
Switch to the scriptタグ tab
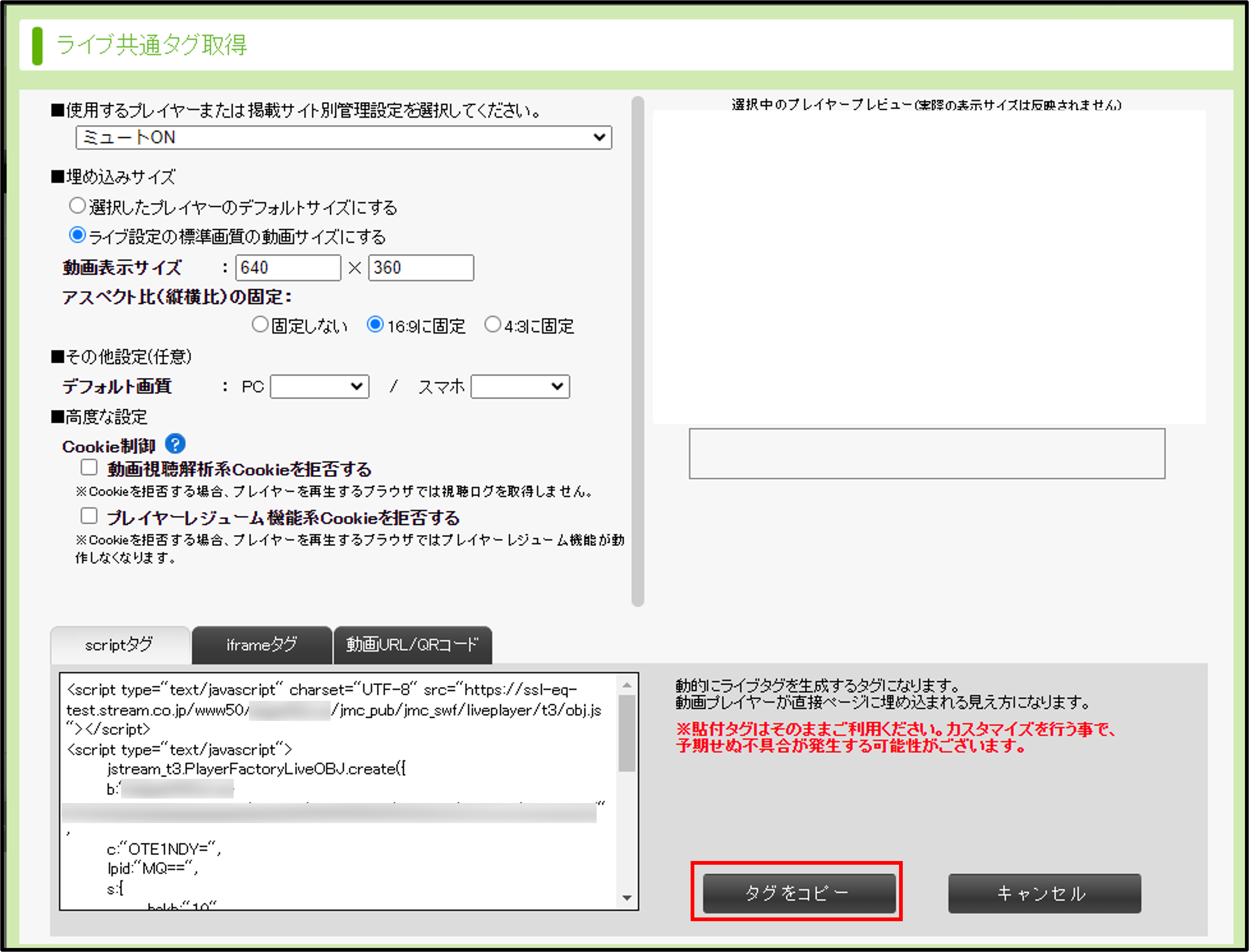coord(120,645)
